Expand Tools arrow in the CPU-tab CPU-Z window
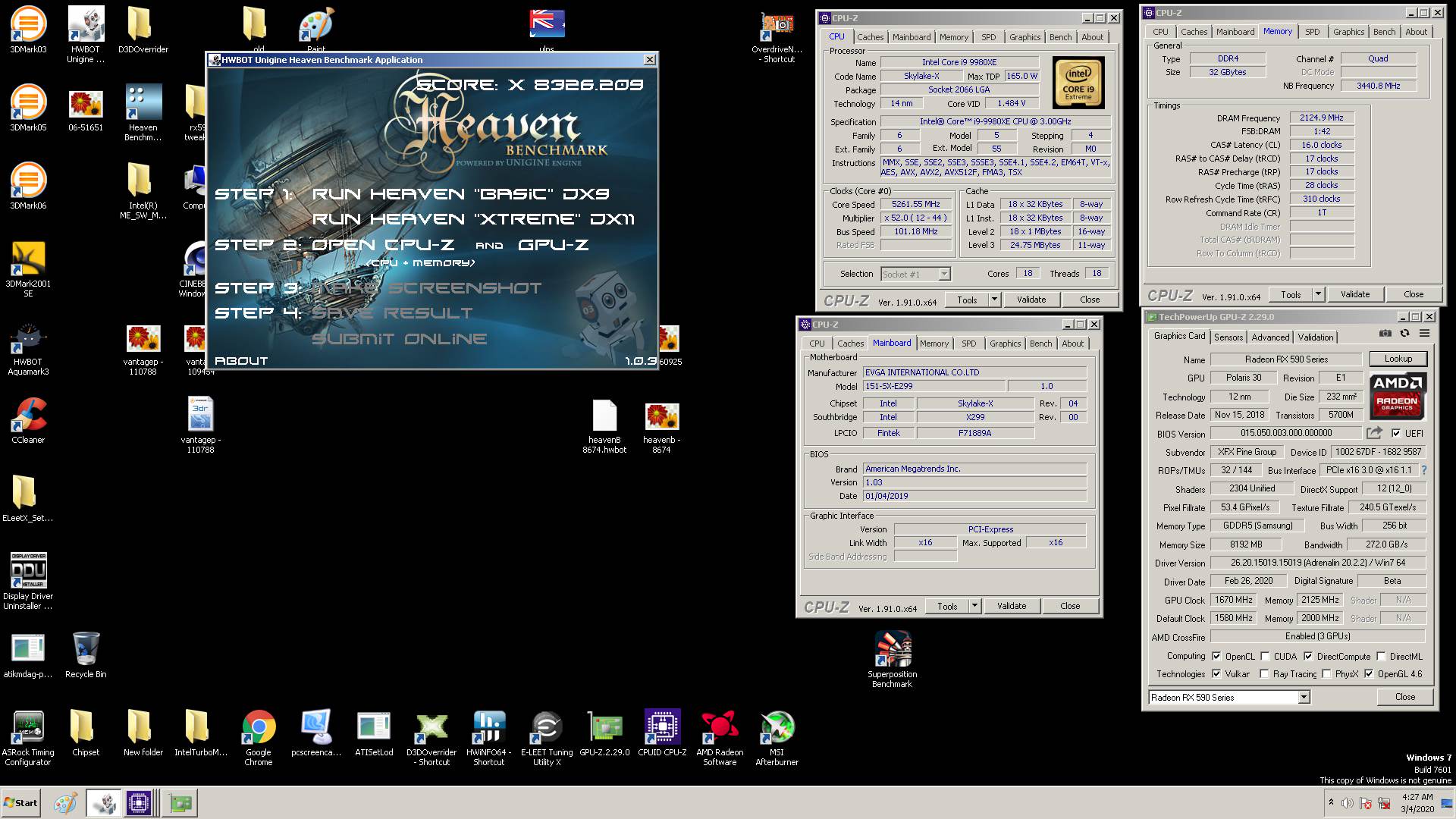Image resolution: width=1456 pixels, height=819 pixels. [994, 300]
